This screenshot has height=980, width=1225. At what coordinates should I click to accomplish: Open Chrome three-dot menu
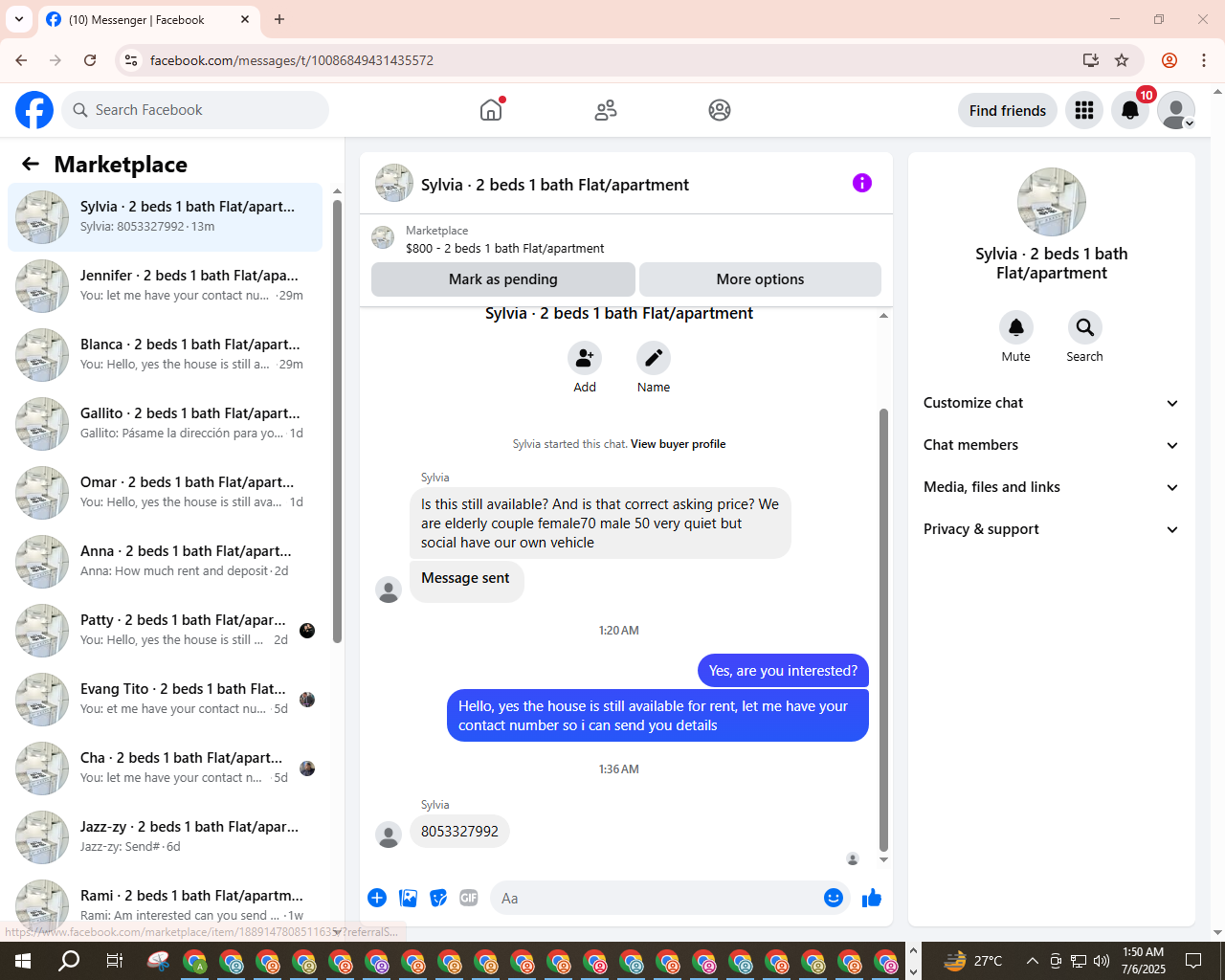point(1204,60)
